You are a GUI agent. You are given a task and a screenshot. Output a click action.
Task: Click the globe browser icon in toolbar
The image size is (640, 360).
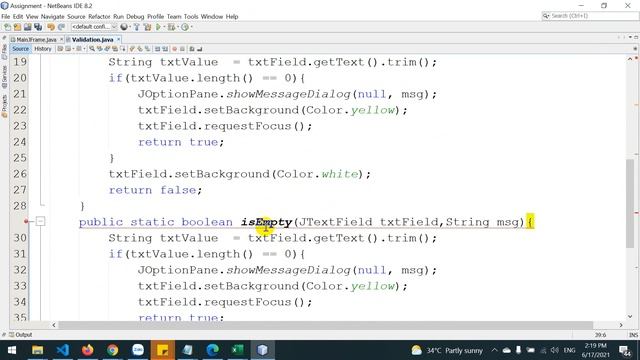(x=124, y=27)
